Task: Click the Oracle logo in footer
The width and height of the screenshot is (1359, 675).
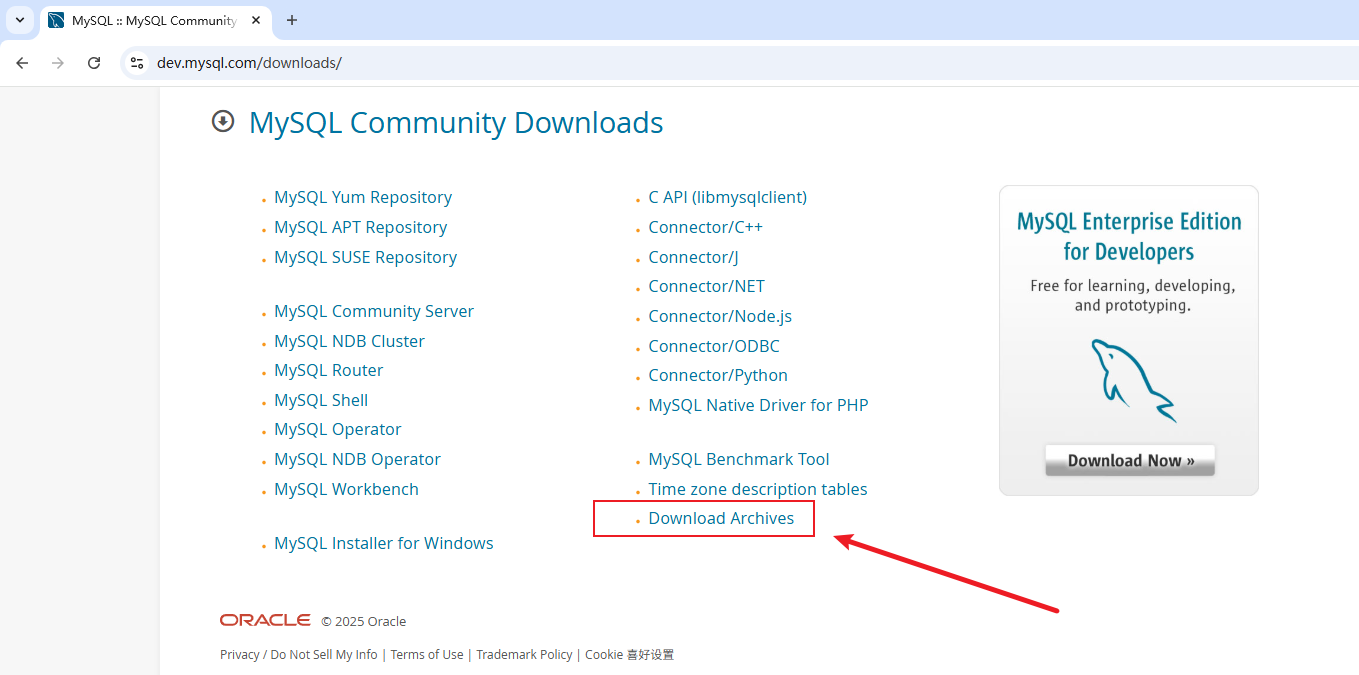Action: pos(265,621)
